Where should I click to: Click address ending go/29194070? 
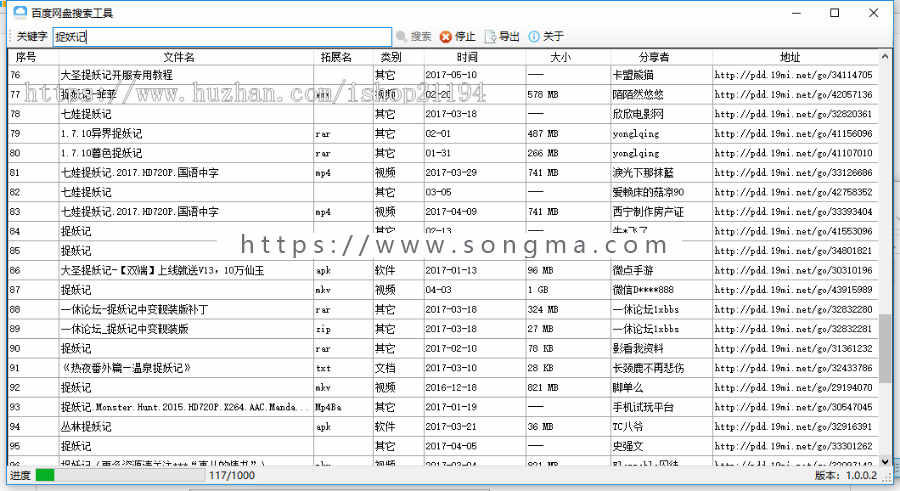click(793, 387)
